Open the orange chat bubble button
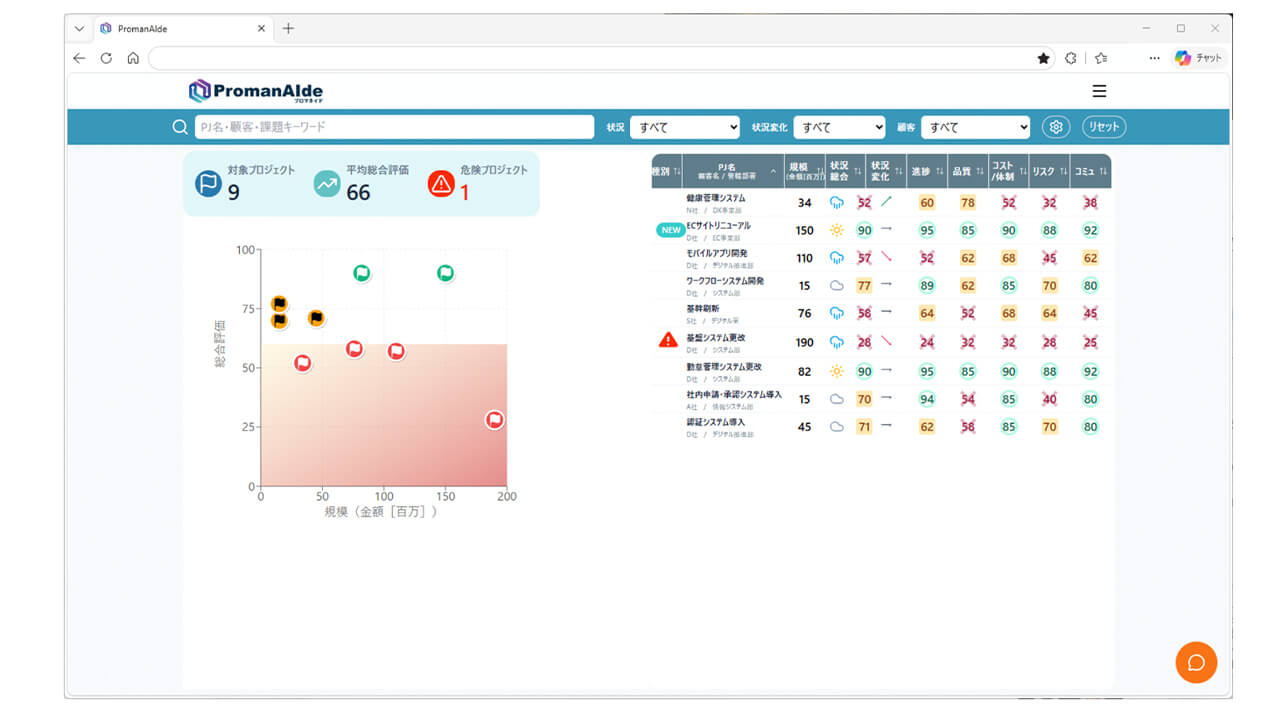 coord(1196,662)
